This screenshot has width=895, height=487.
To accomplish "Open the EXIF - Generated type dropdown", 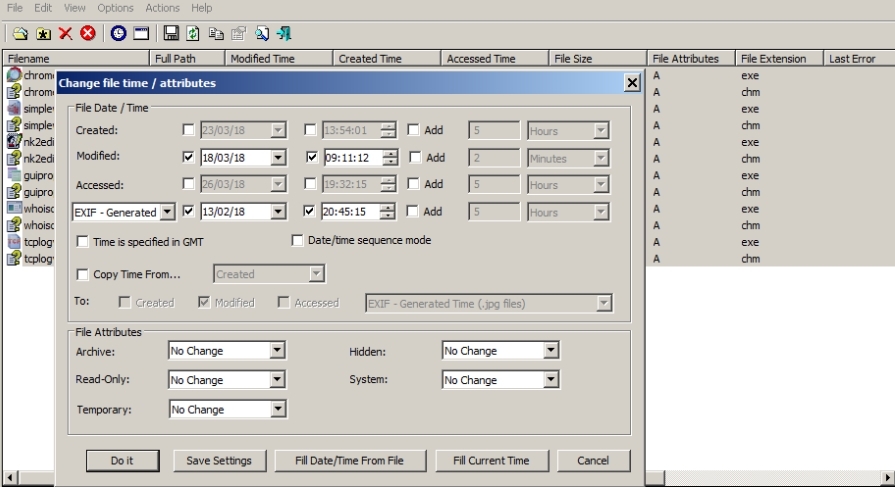I will (x=167, y=212).
